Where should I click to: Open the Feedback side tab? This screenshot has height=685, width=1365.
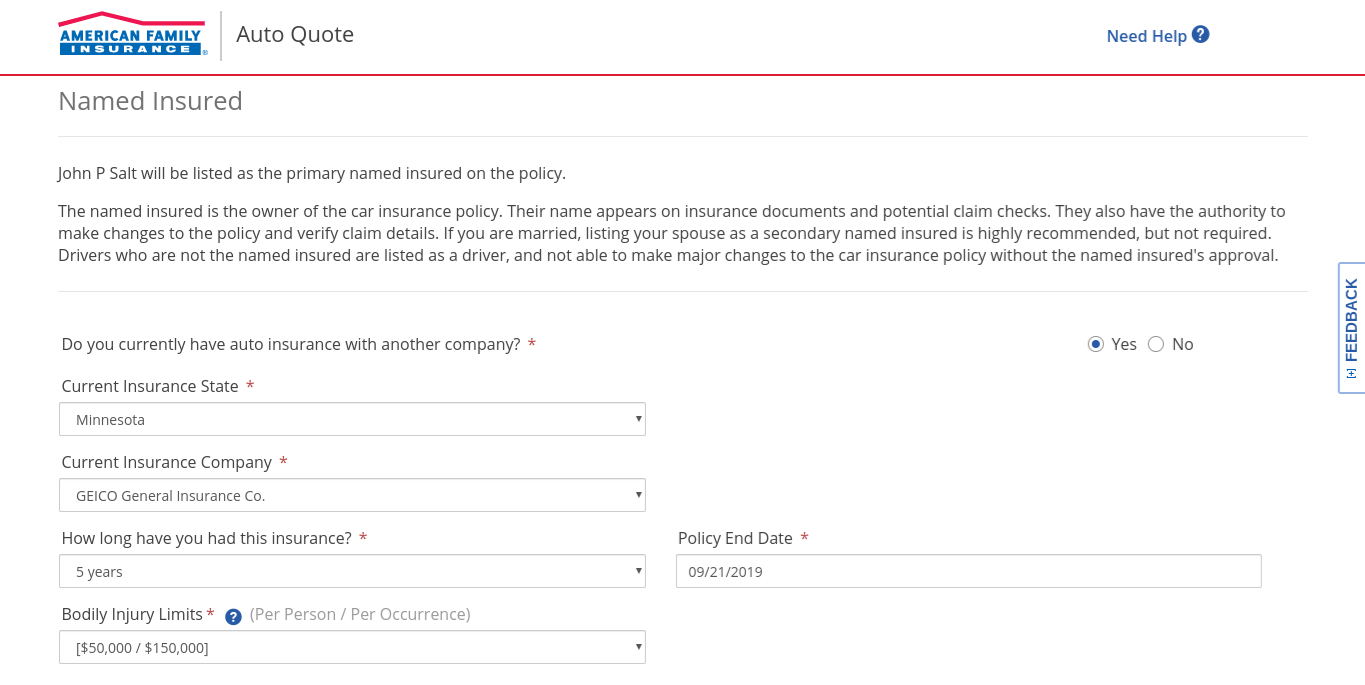[x=1351, y=320]
